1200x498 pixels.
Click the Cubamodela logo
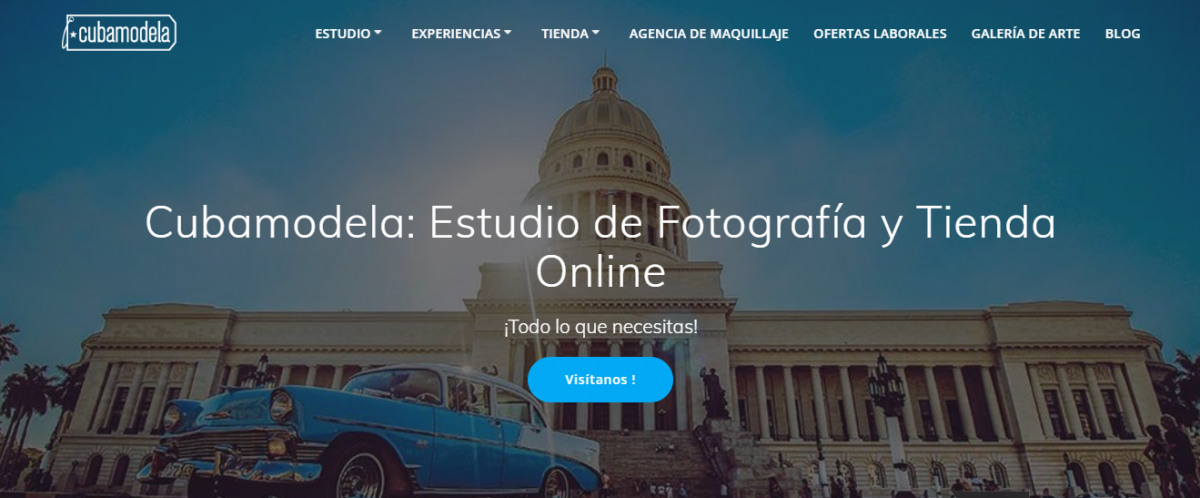119,33
